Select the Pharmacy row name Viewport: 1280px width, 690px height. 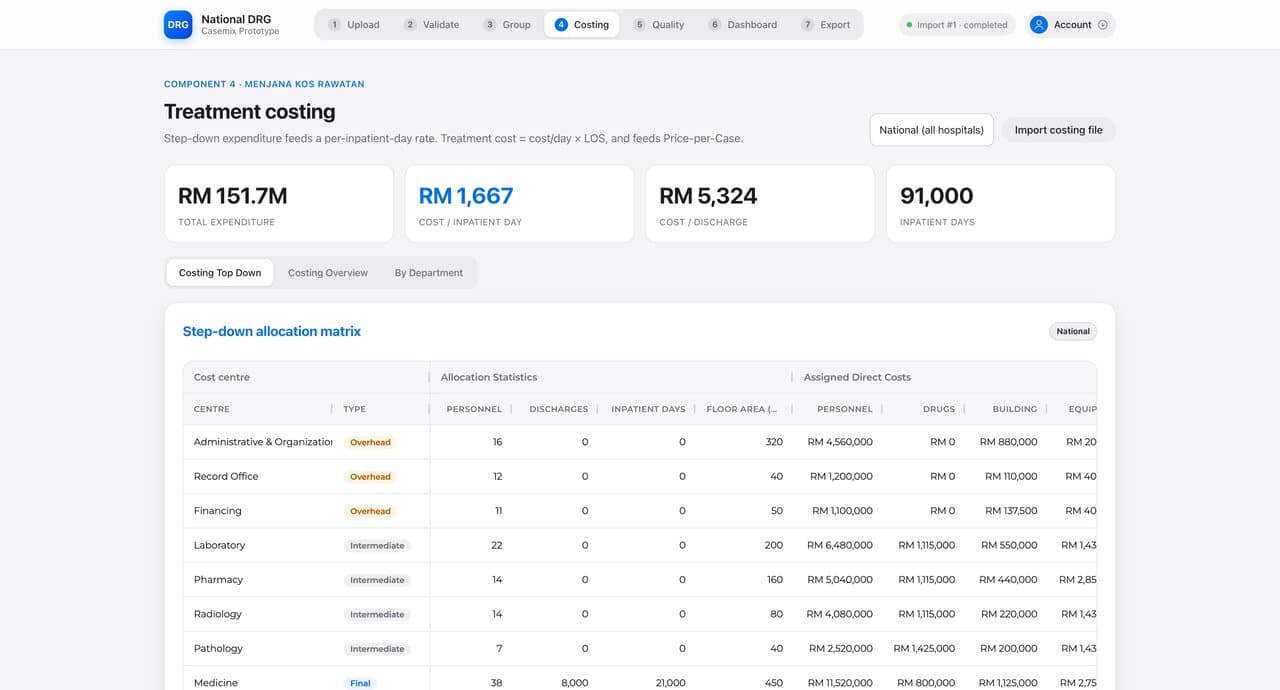click(x=219, y=580)
